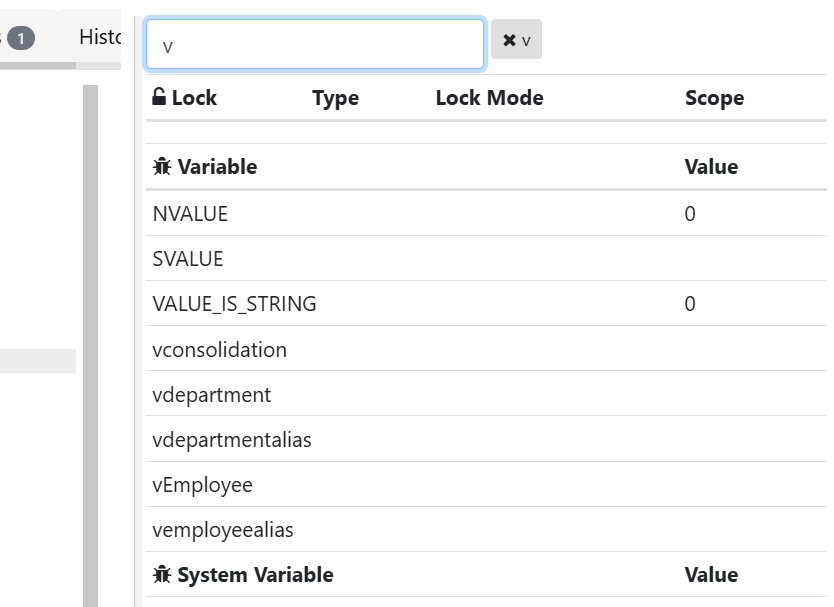Image resolution: width=834 pixels, height=607 pixels.
Task: Open the partially visible History tab
Action: (x=100, y=37)
